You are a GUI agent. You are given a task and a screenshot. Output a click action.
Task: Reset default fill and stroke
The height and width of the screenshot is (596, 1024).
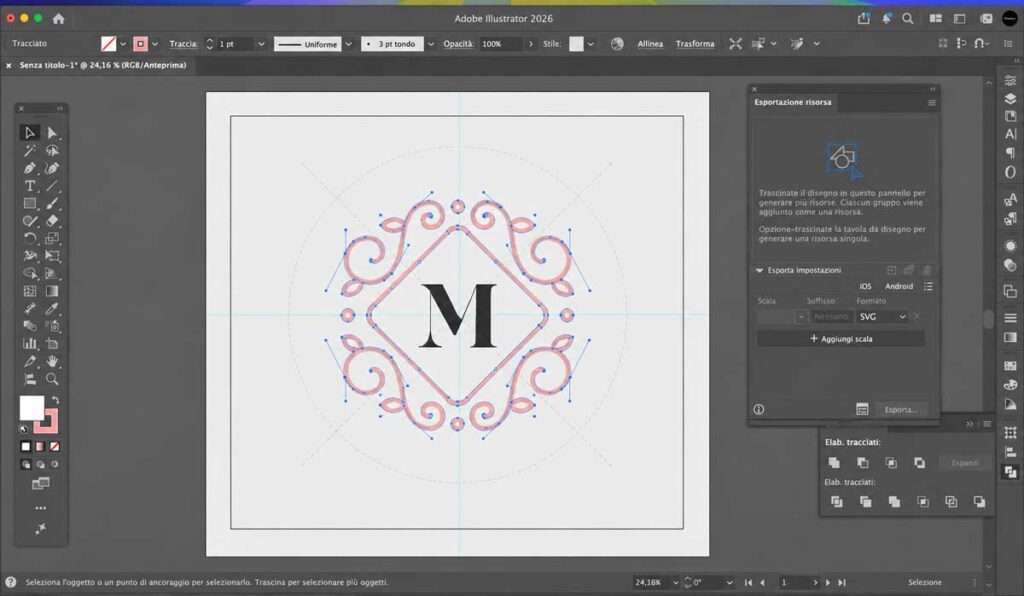pyautogui.click(x=24, y=430)
